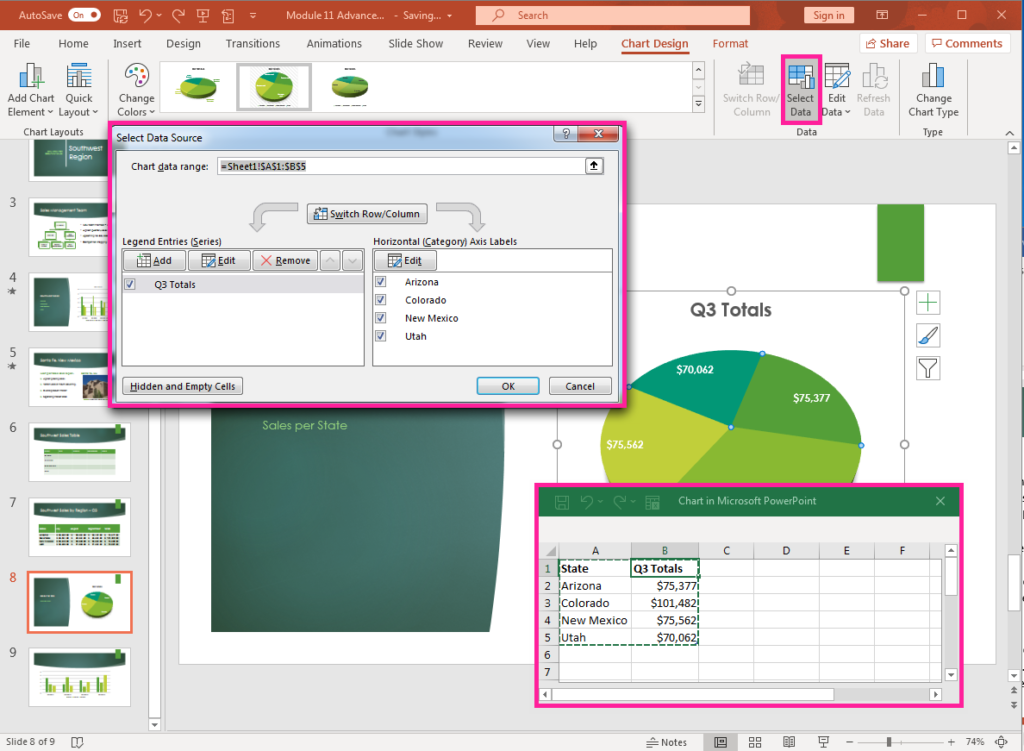
Task: Click the Switch Row/Column button
Action: tap(366, 213)
